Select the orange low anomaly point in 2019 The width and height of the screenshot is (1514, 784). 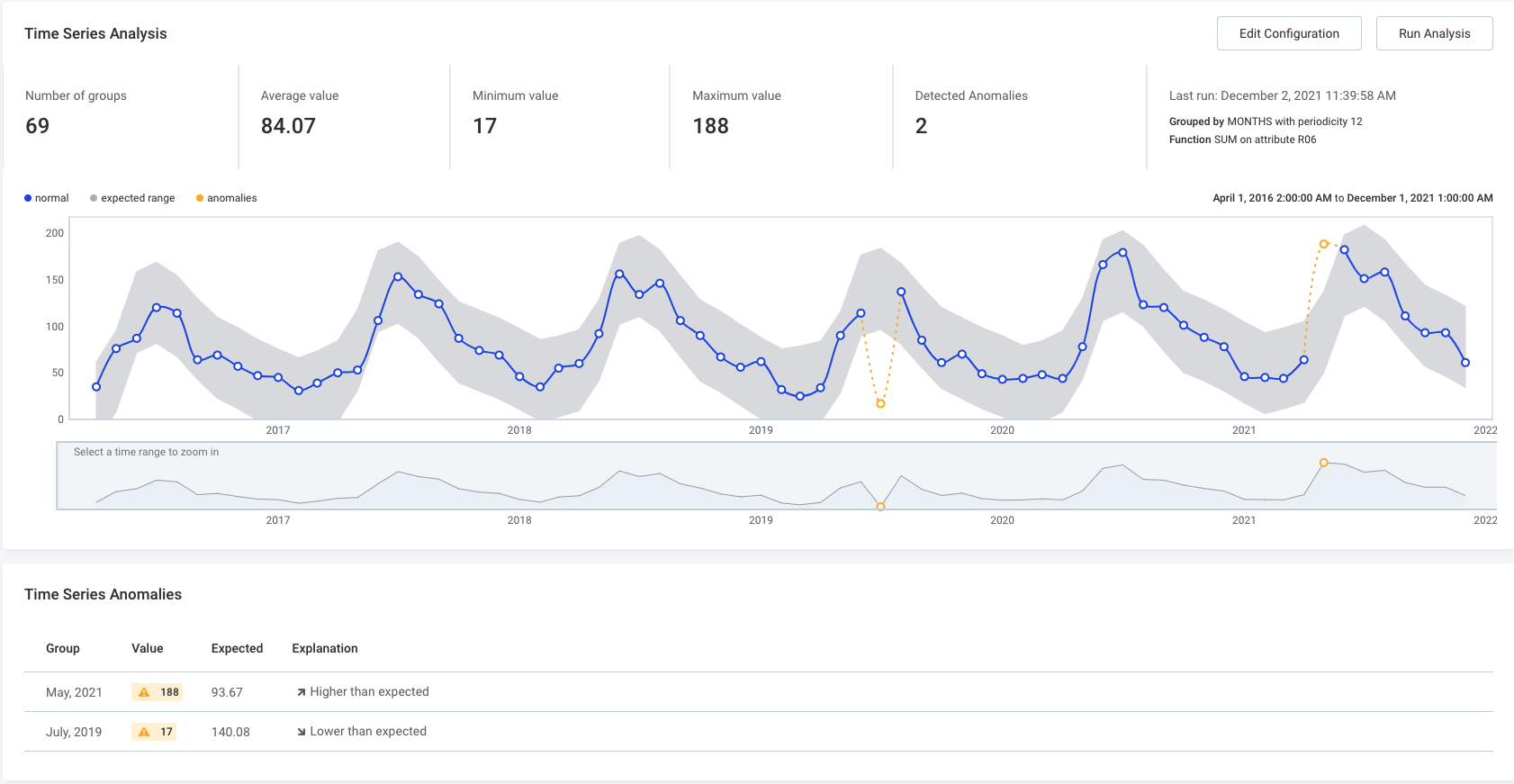[880, 403]
